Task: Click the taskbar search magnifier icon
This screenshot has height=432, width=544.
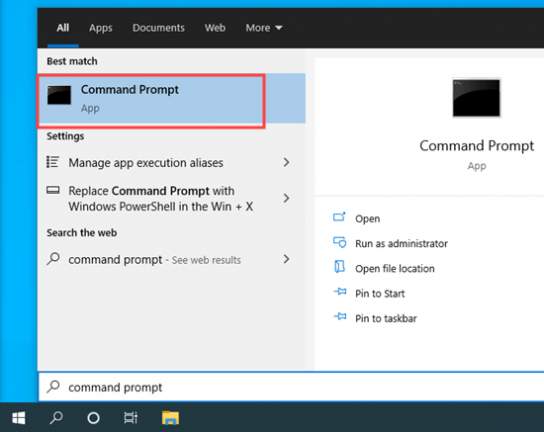Action: [x=56, y=417]
